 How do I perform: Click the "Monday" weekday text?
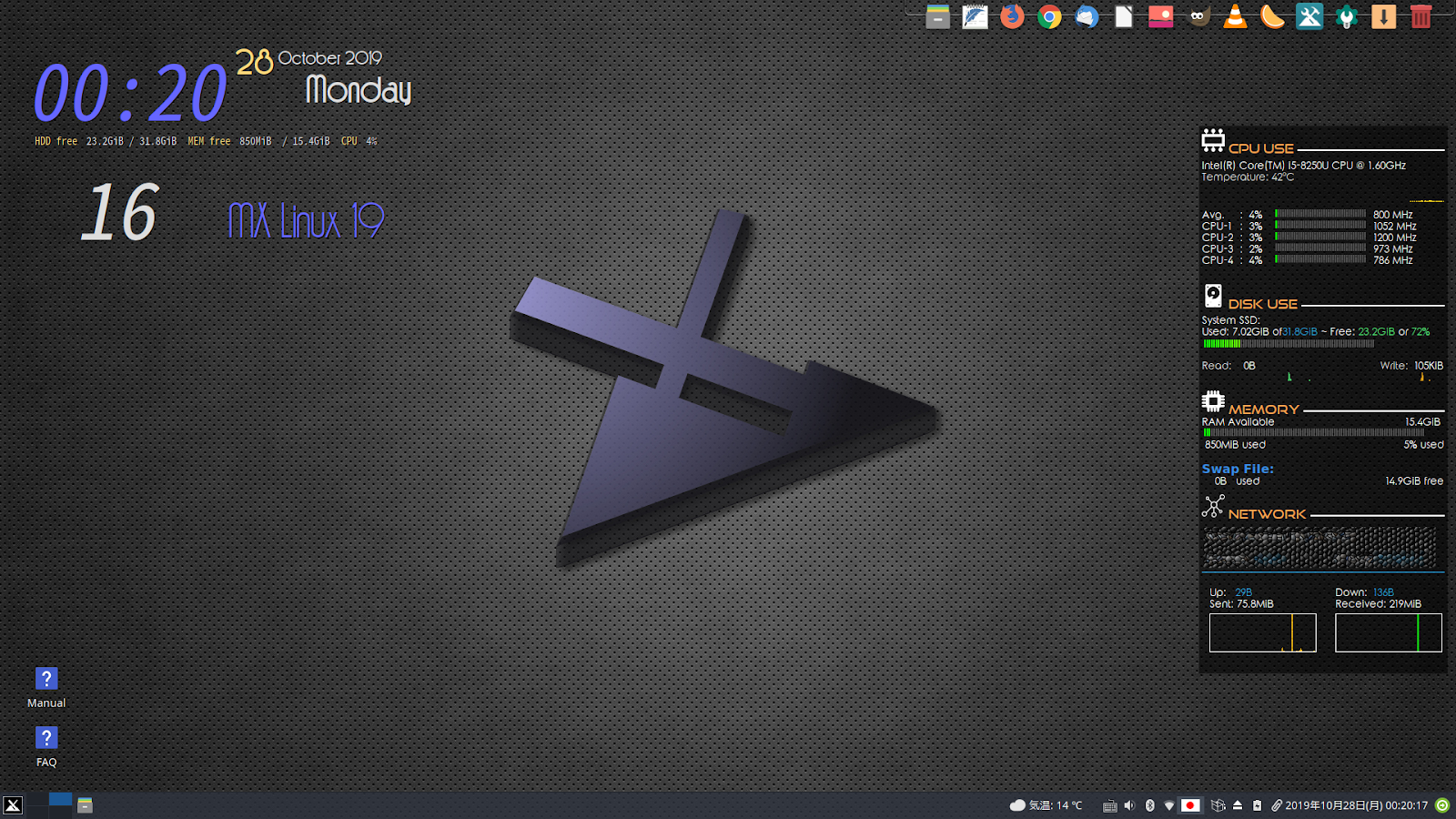click(359, 89)
